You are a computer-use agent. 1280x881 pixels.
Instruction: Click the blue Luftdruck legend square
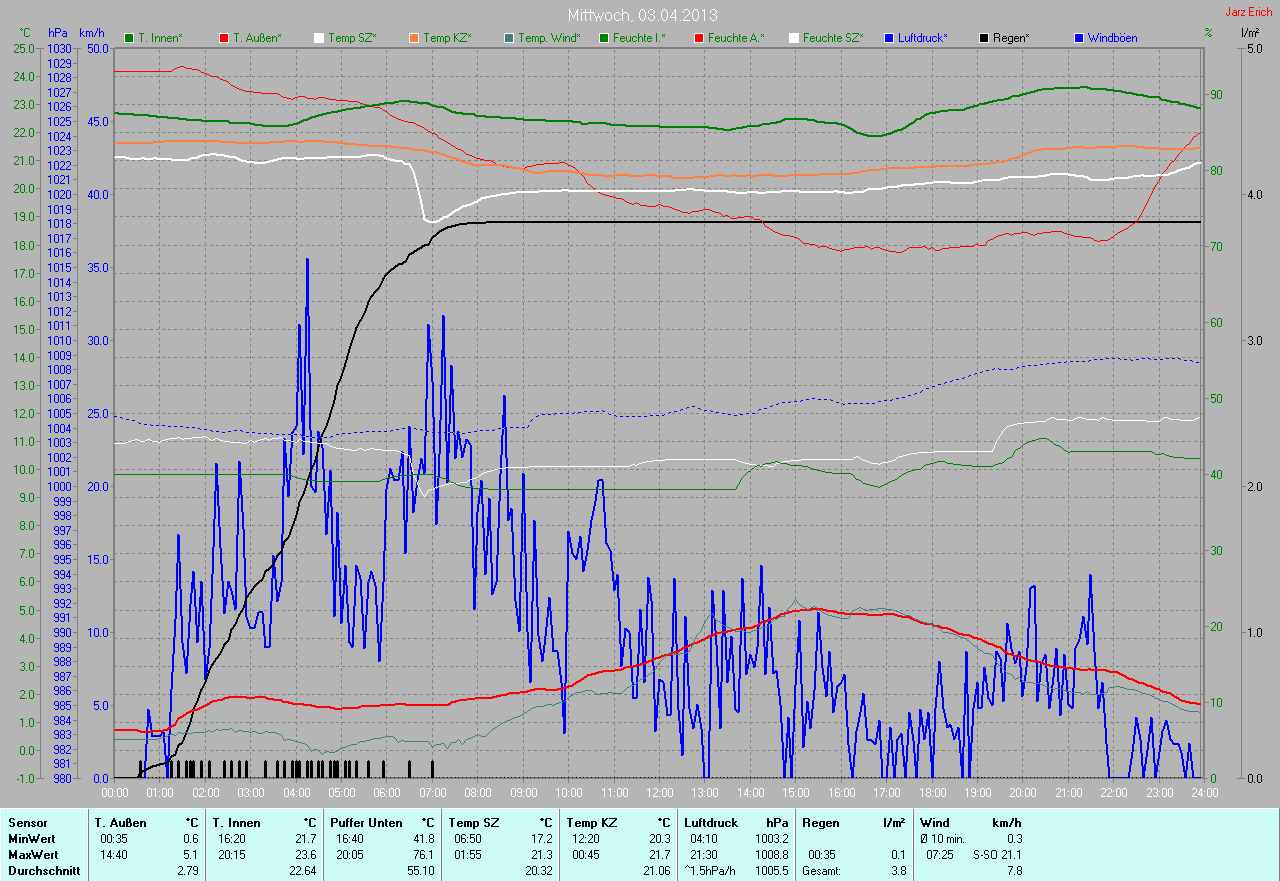click(x=888, y=38)
